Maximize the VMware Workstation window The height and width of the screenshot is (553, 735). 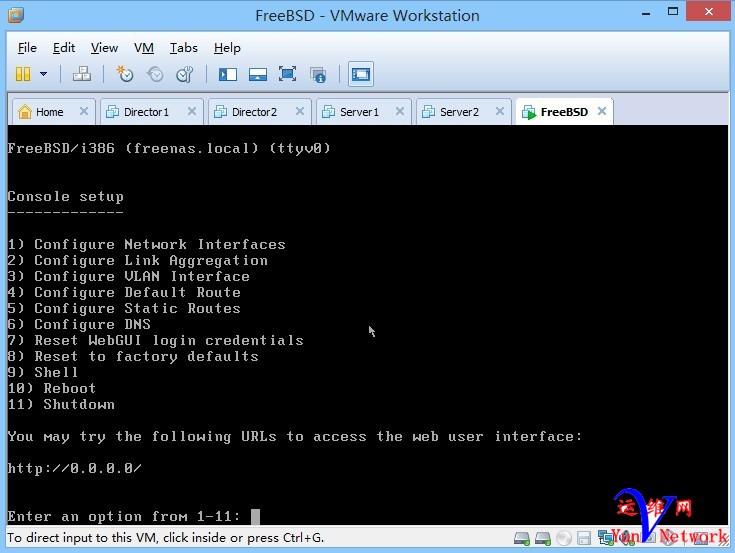tap(673, 12)
